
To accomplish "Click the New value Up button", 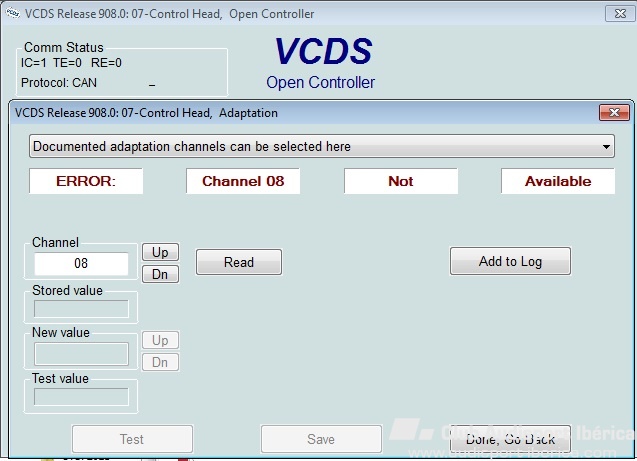I will 160,340.
